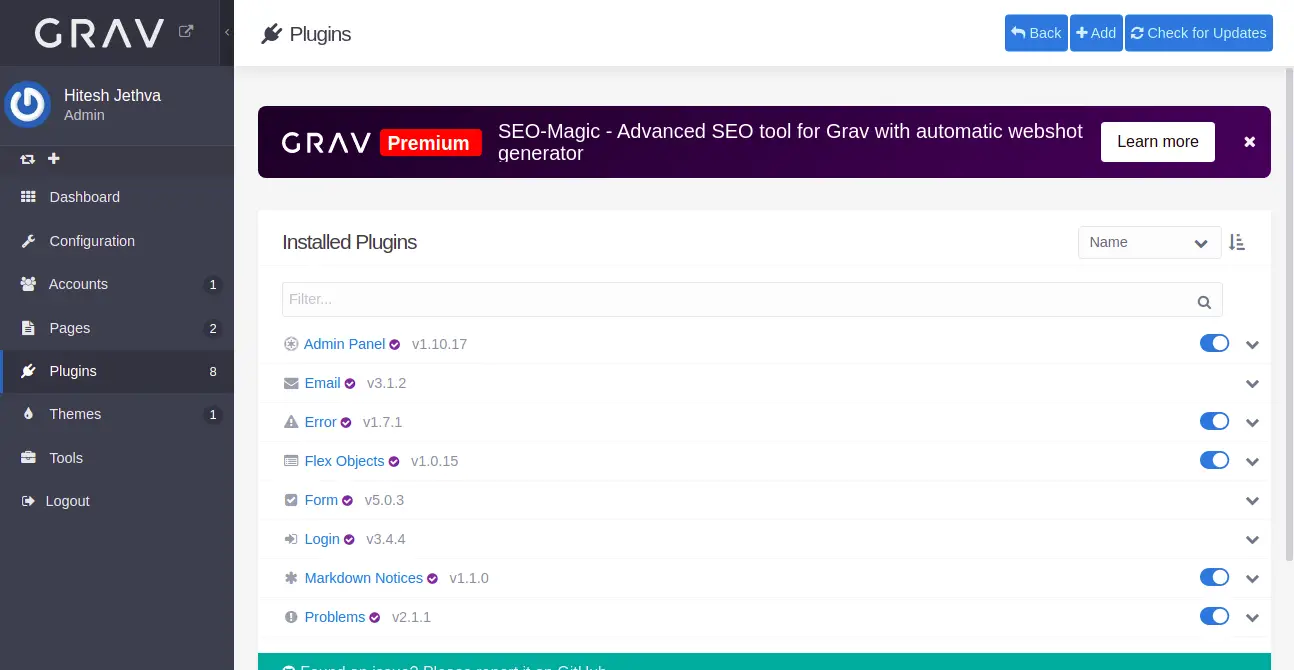Switch off the Markdown Notices plugin

1214,577
